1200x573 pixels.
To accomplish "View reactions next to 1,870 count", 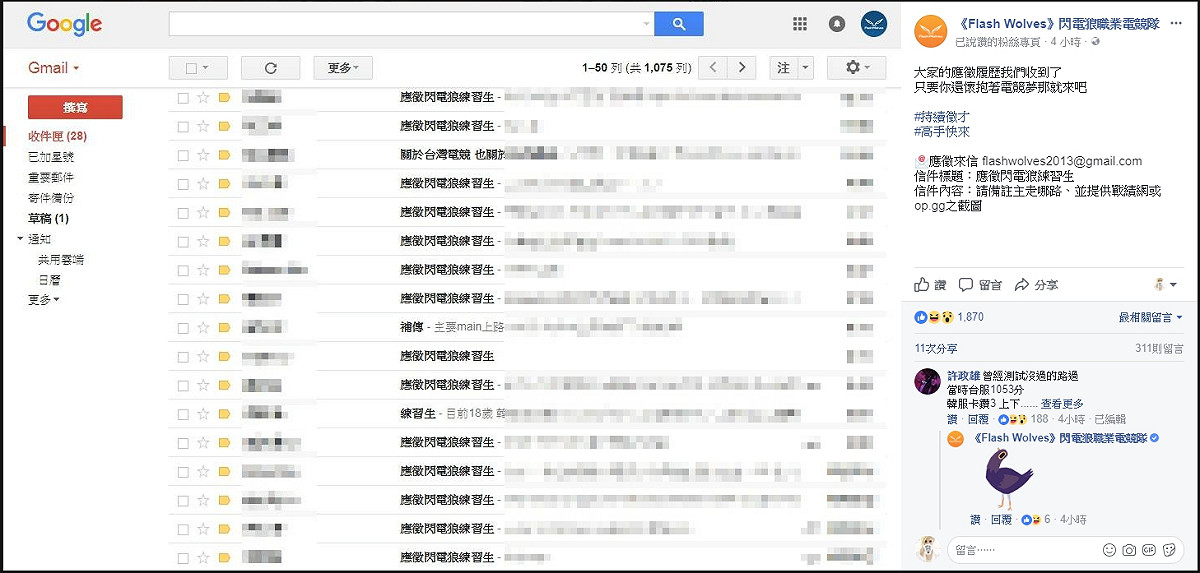I will pyautogui.click(x=935, y=317).
